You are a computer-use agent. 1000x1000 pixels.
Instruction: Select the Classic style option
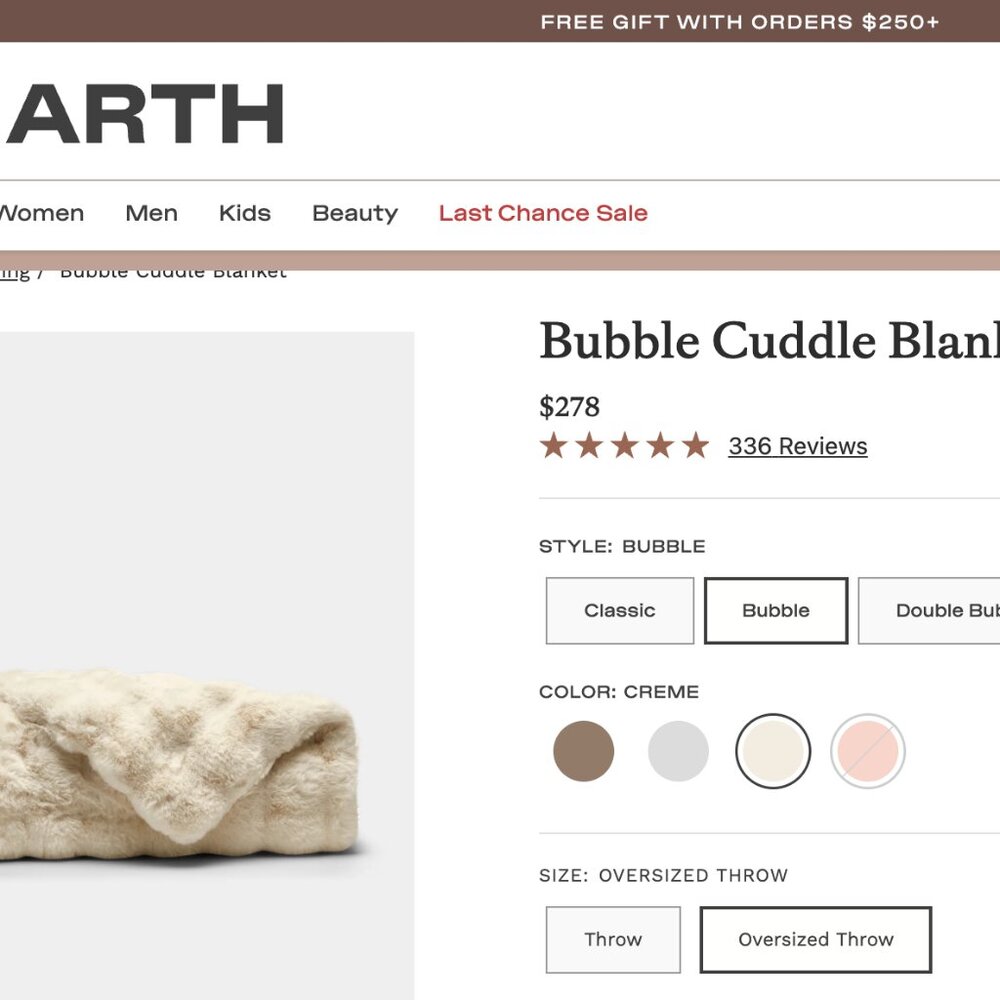[x=619, y=610]
